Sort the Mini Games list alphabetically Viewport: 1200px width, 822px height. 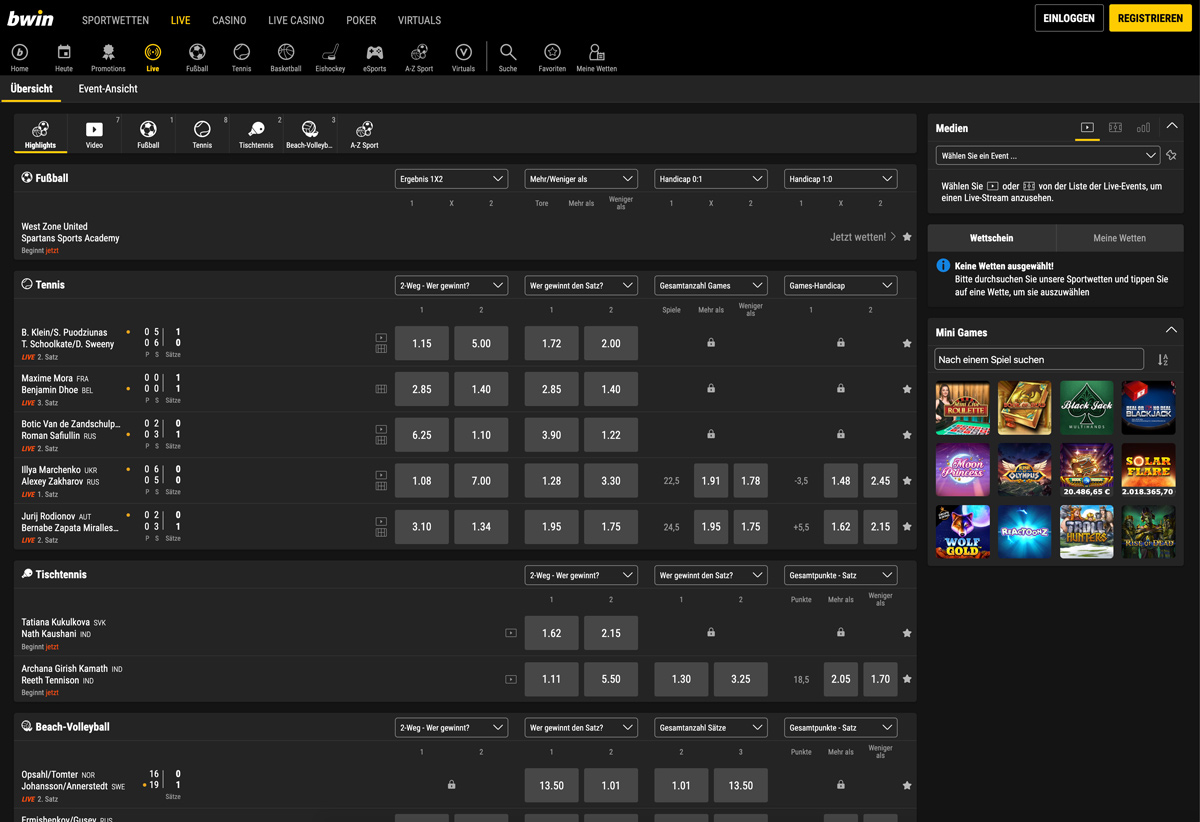tap(1163, 360)
